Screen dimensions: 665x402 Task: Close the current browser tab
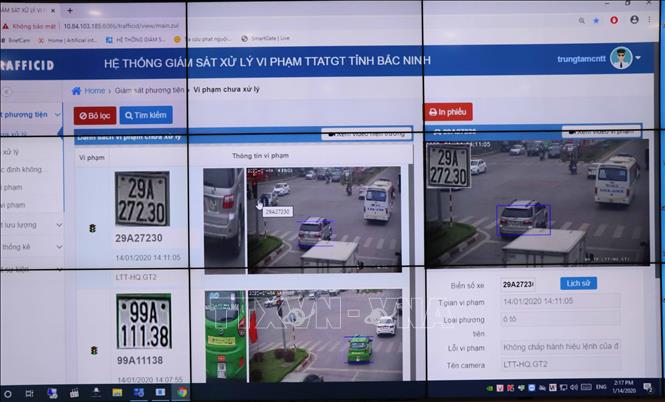(53, 11)
